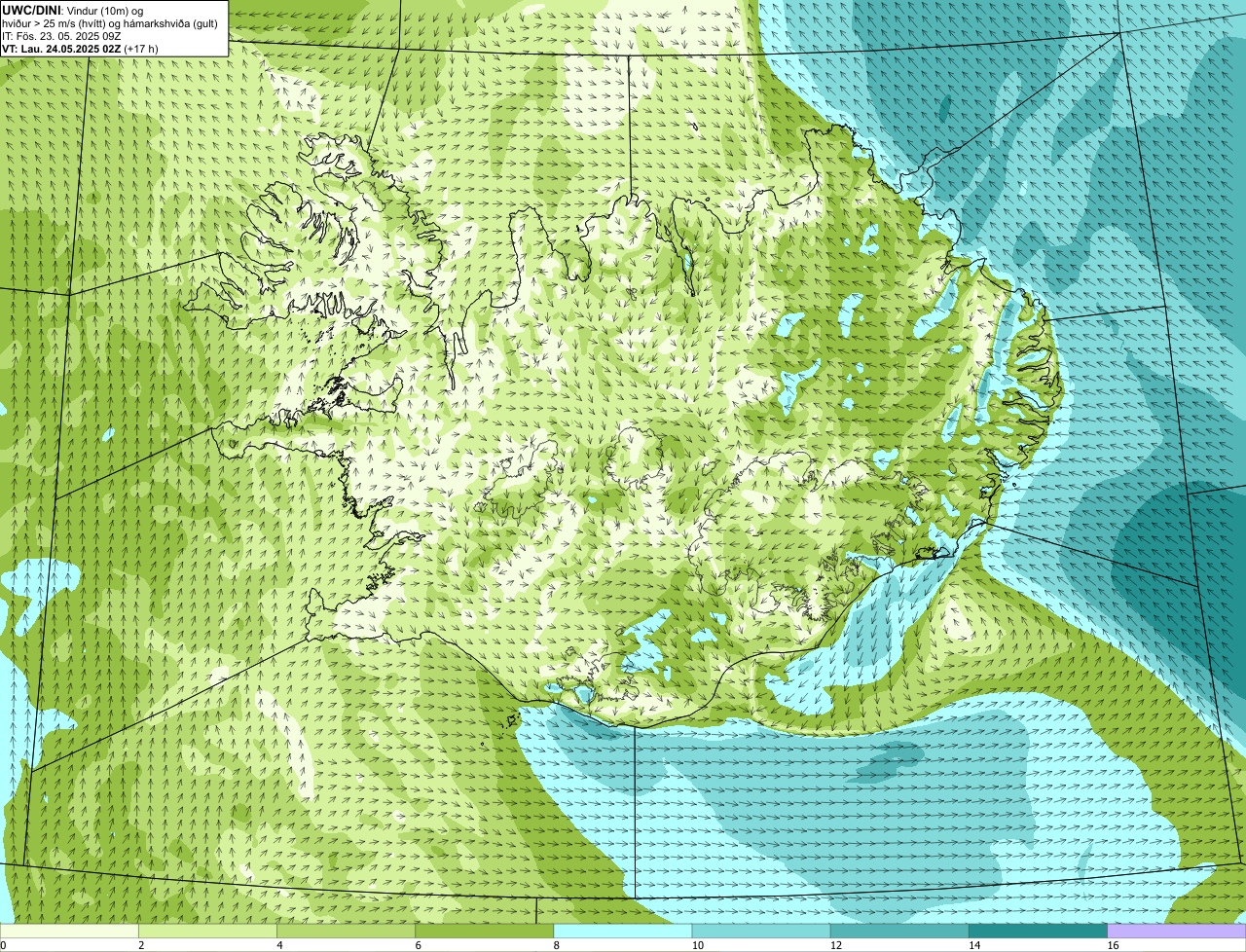
Task: Pick the 4–6 m/s medium green legend swatch
Action: coord(346,931)
